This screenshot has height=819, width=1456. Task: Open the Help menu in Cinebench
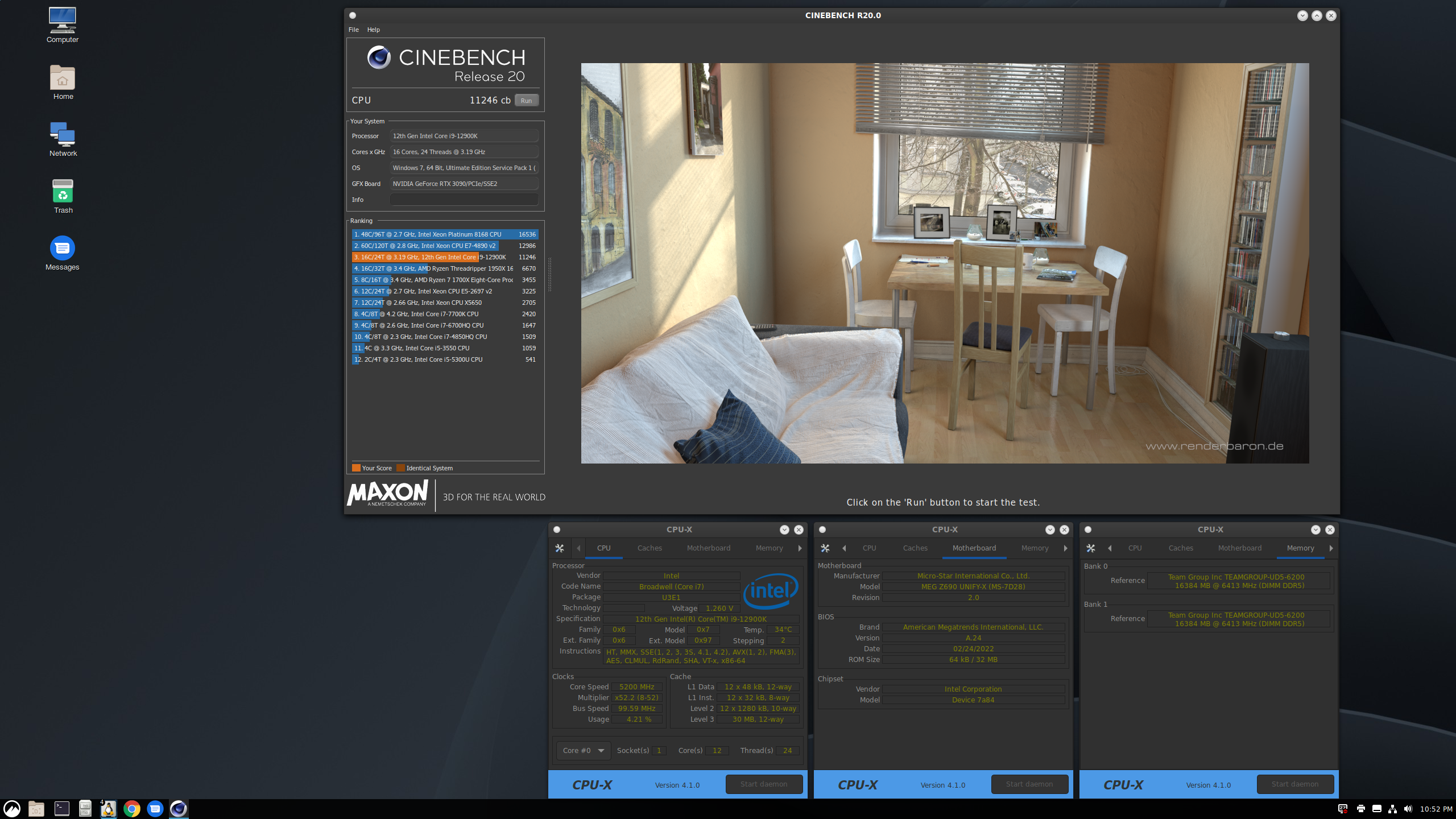click(374, 30)
